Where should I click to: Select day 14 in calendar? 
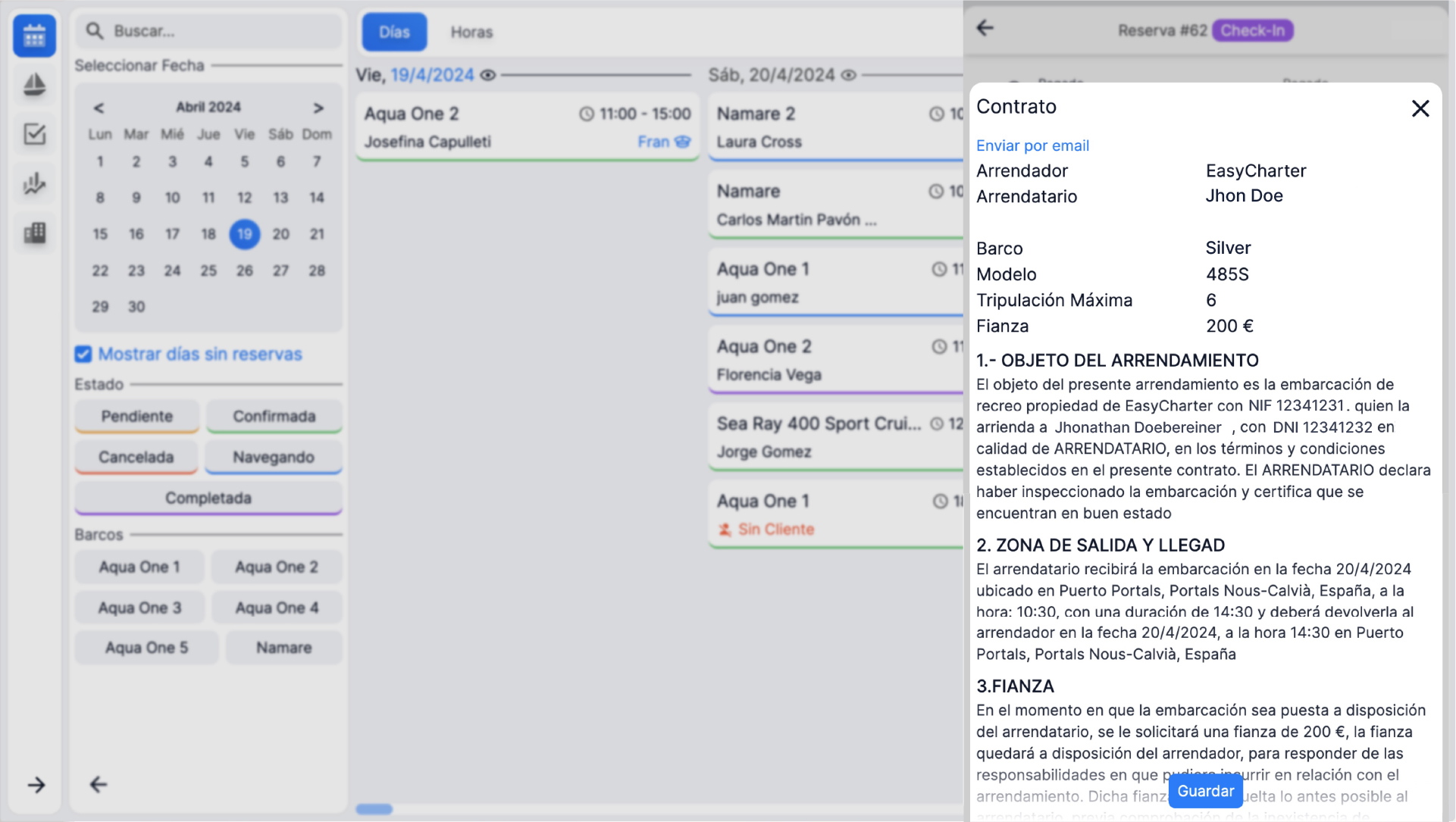point(317,198)
